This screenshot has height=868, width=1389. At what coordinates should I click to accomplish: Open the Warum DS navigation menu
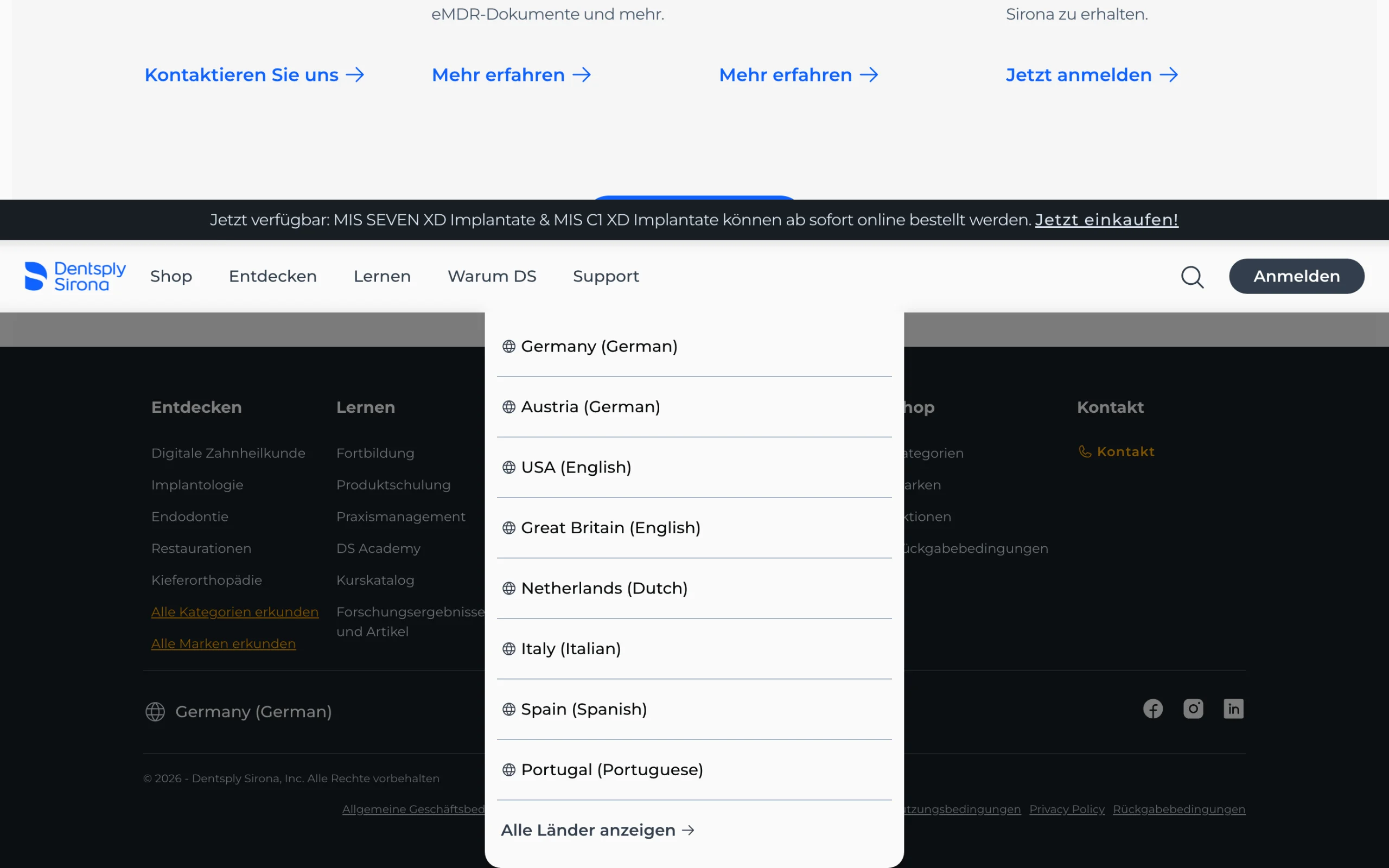point(492,277)
